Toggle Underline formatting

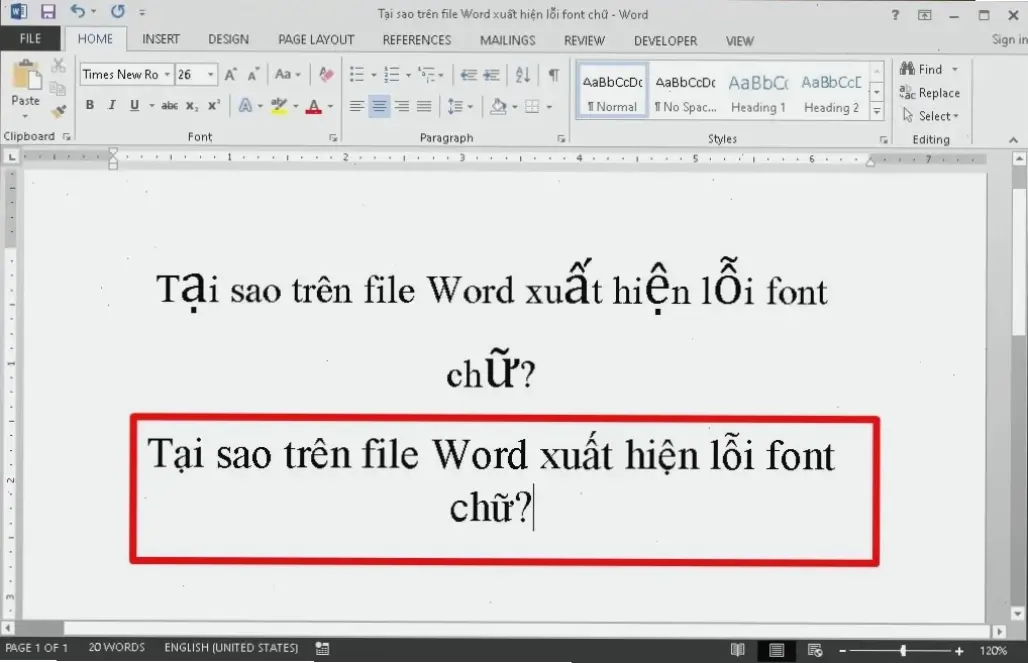[x=134, y=105]
